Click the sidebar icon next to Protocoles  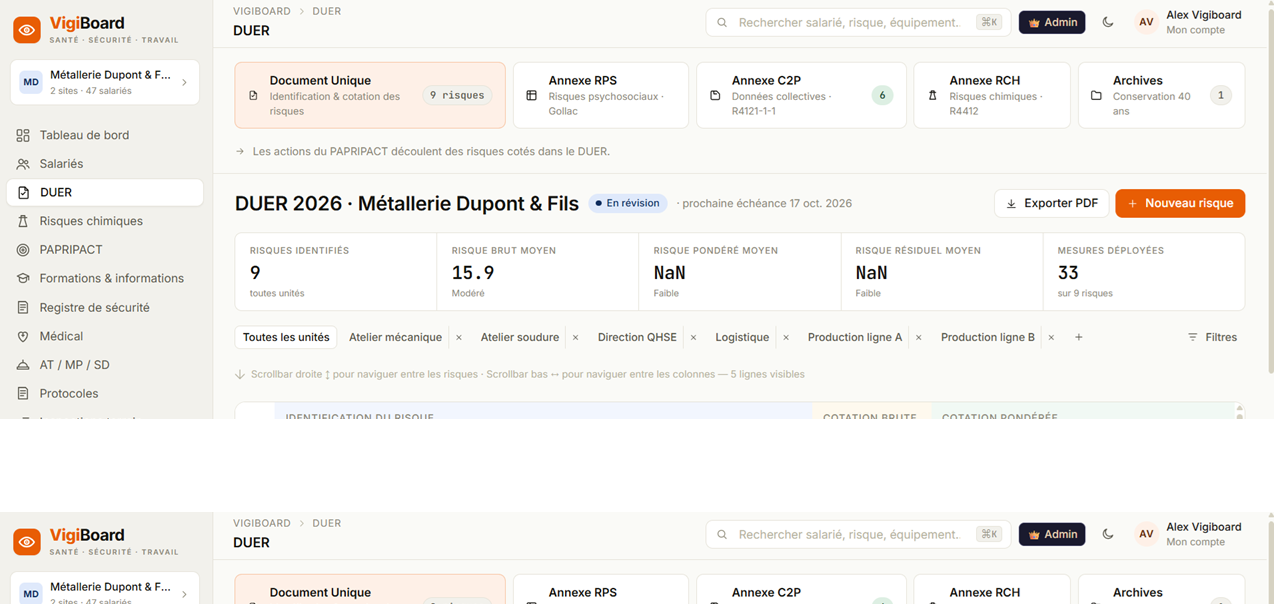point(23,394)
